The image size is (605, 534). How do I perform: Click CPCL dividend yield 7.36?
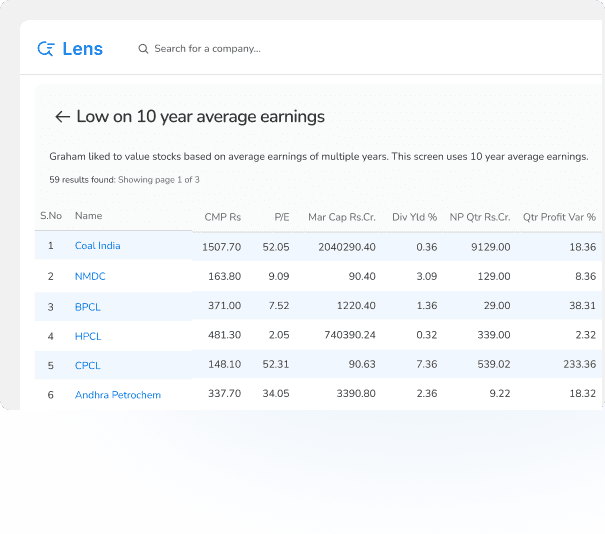427,364
